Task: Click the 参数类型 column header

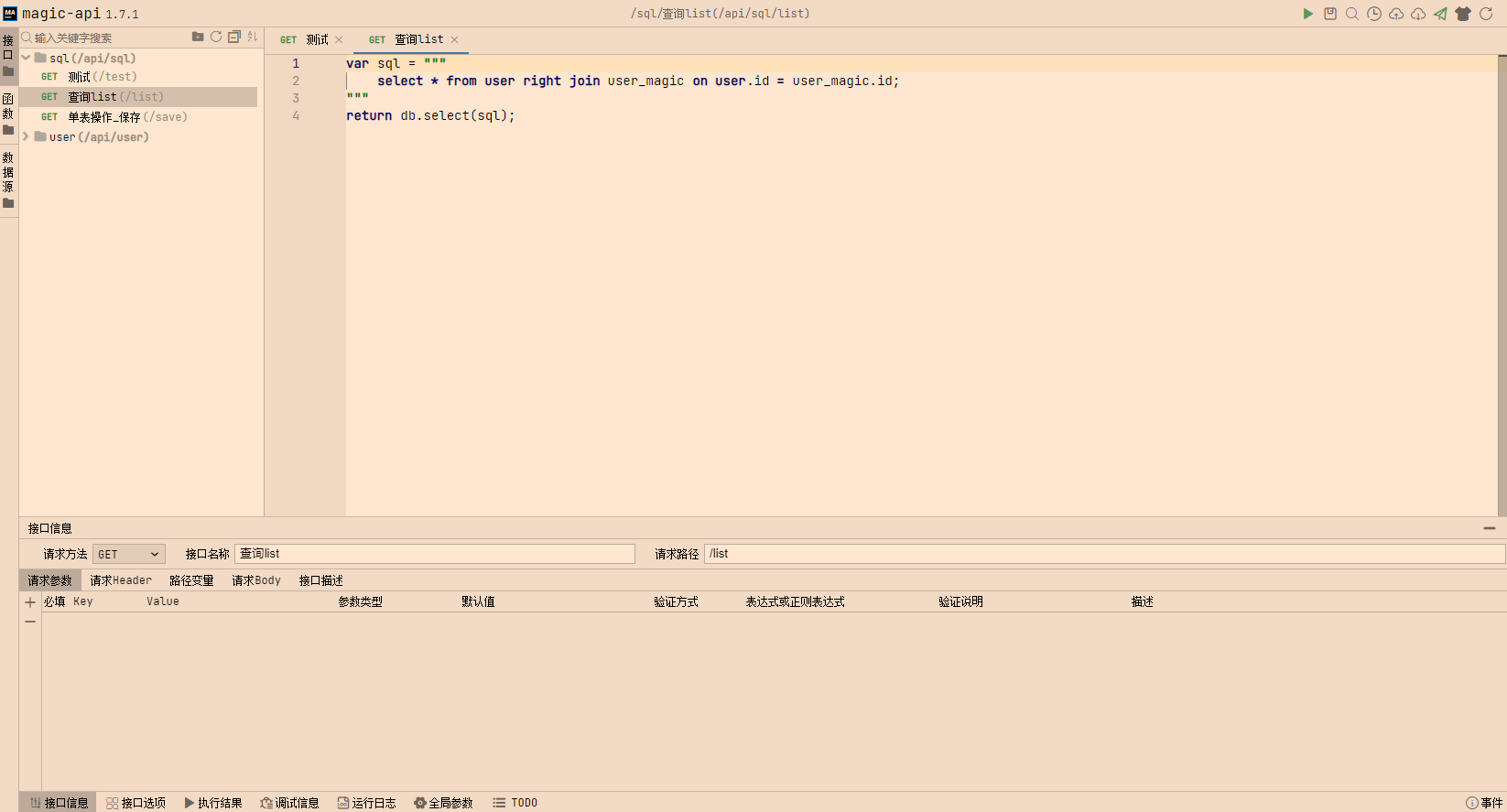Action: click(x=361, y=601)
